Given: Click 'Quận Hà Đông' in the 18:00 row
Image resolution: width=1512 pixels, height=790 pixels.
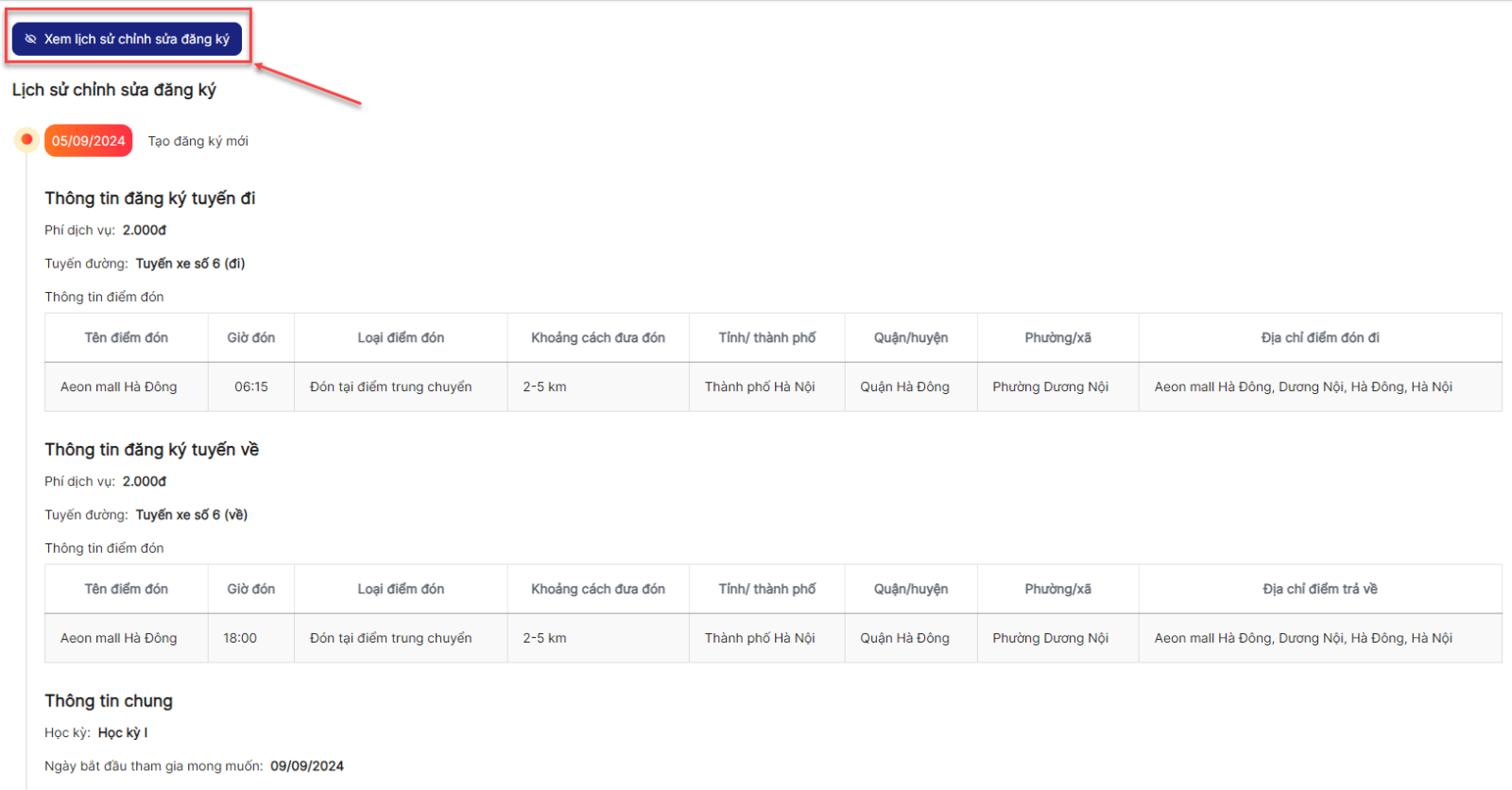Looking at the screenshot, I should [904, 638].
